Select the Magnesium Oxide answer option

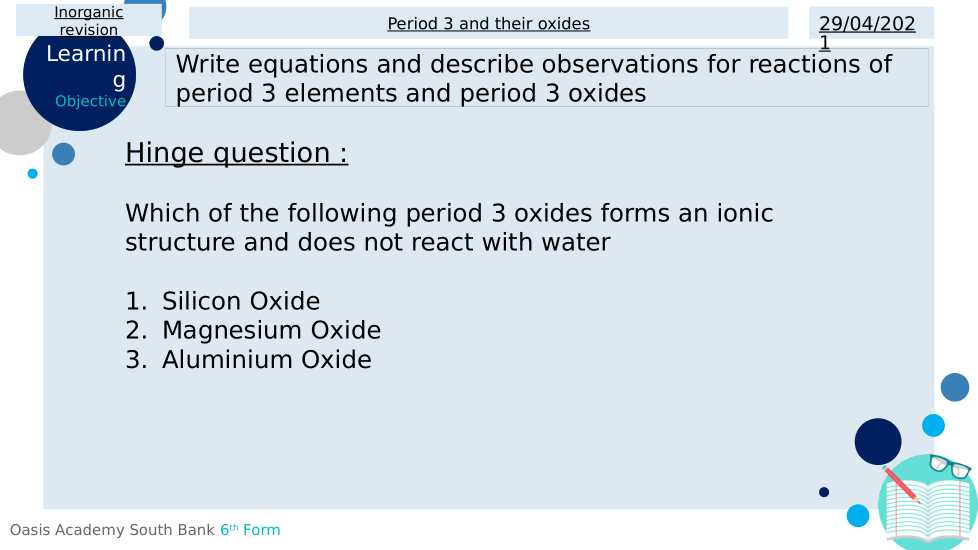271,330
